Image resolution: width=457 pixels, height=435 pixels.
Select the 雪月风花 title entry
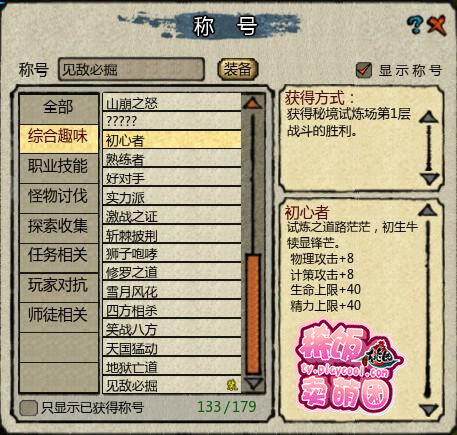(x=172, y=290)
